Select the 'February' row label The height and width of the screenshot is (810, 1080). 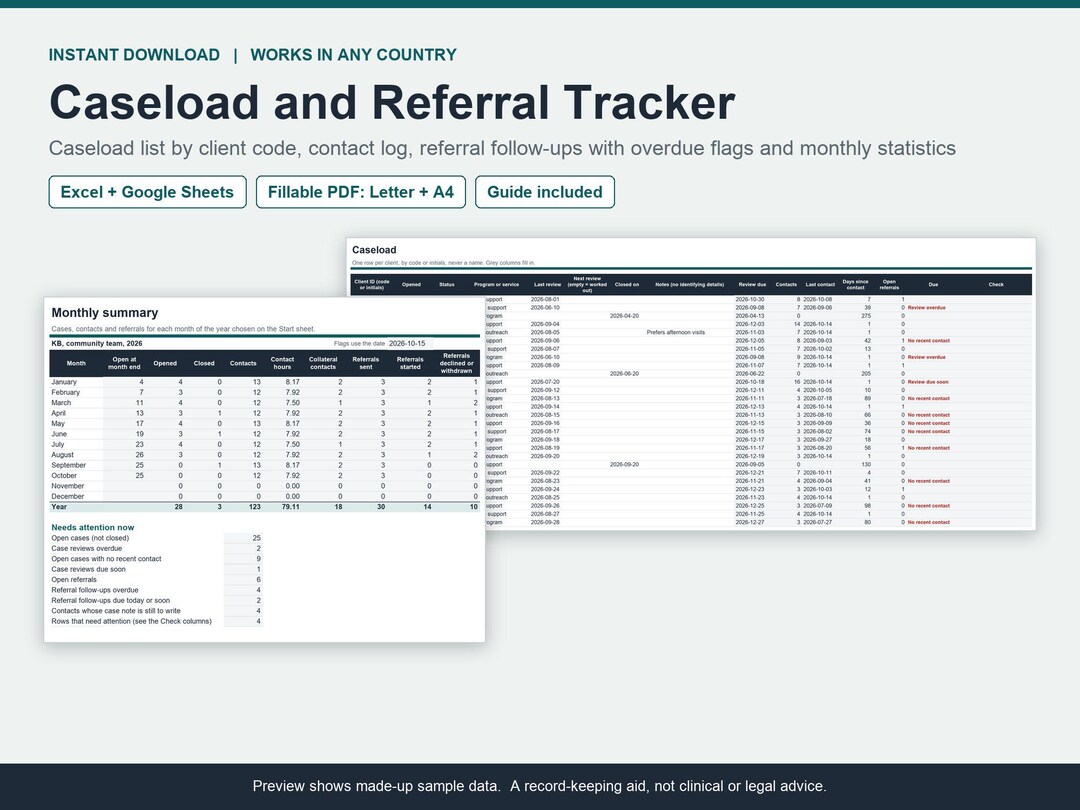(65, 392)
